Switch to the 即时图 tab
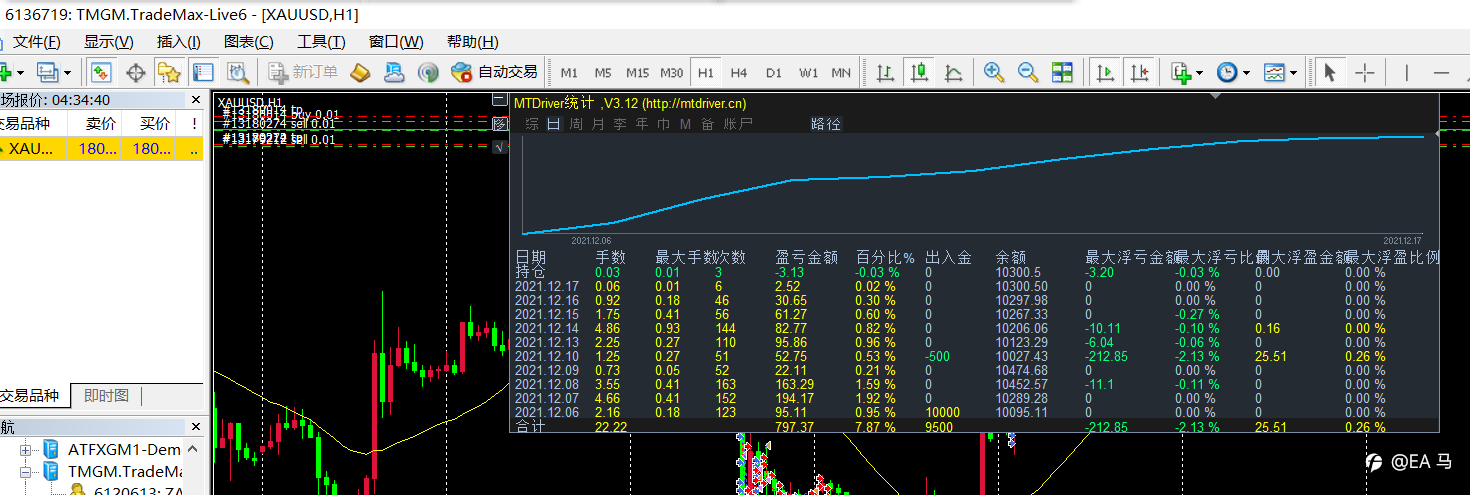This screenshot has width=1470, height=495. (x=106, y=396)
